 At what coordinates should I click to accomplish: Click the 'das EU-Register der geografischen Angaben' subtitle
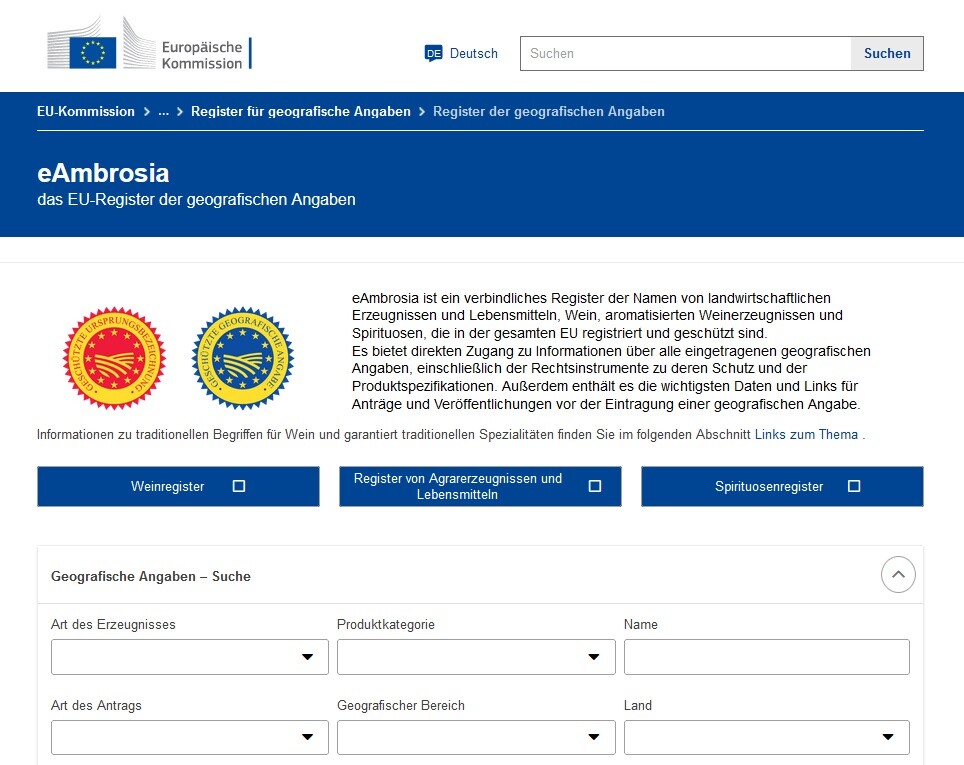coord(196,199)
